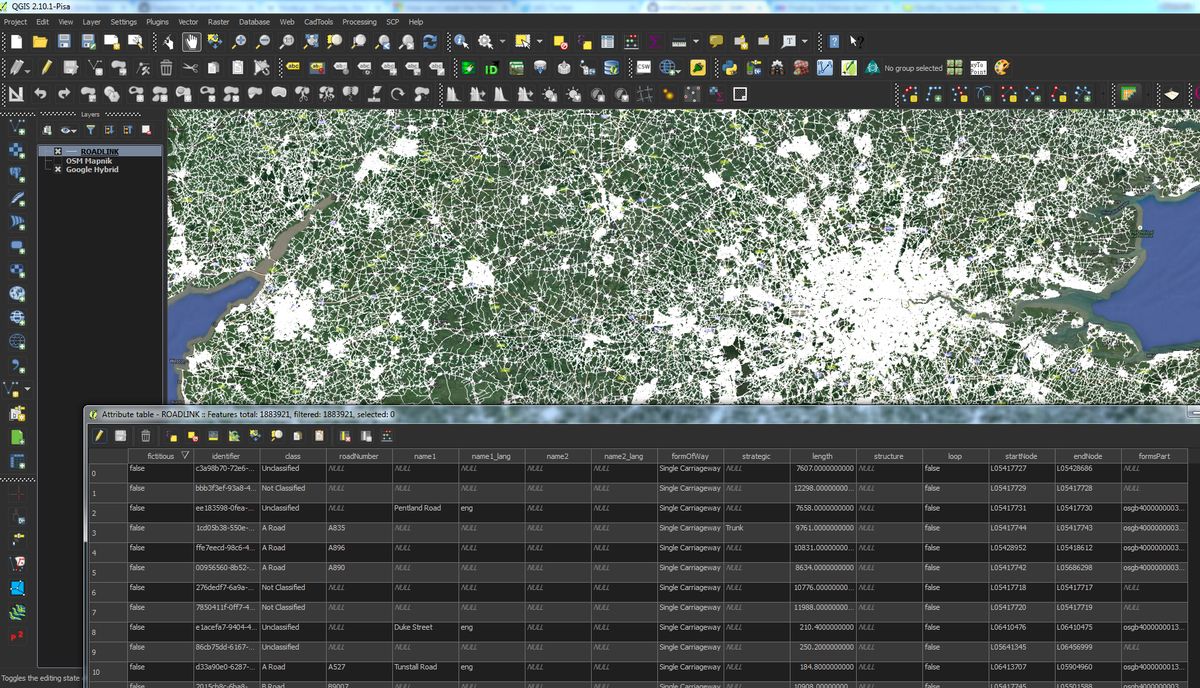Click the Zoom In magnifier tool

pyautogui.click(x=239, y=41)
